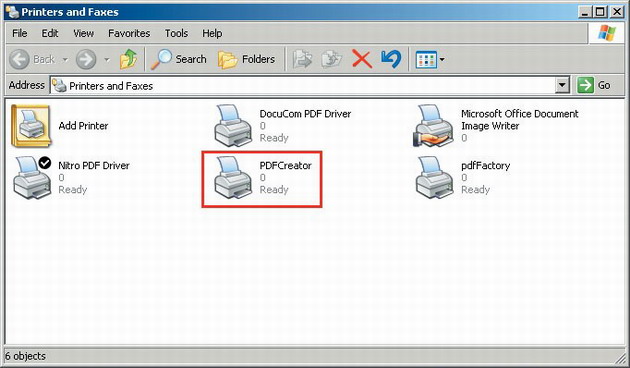Select the DocuCom PDF Driver printer icon
The height and width of the screenshot is (368, 630).
(x=233, y=126)
